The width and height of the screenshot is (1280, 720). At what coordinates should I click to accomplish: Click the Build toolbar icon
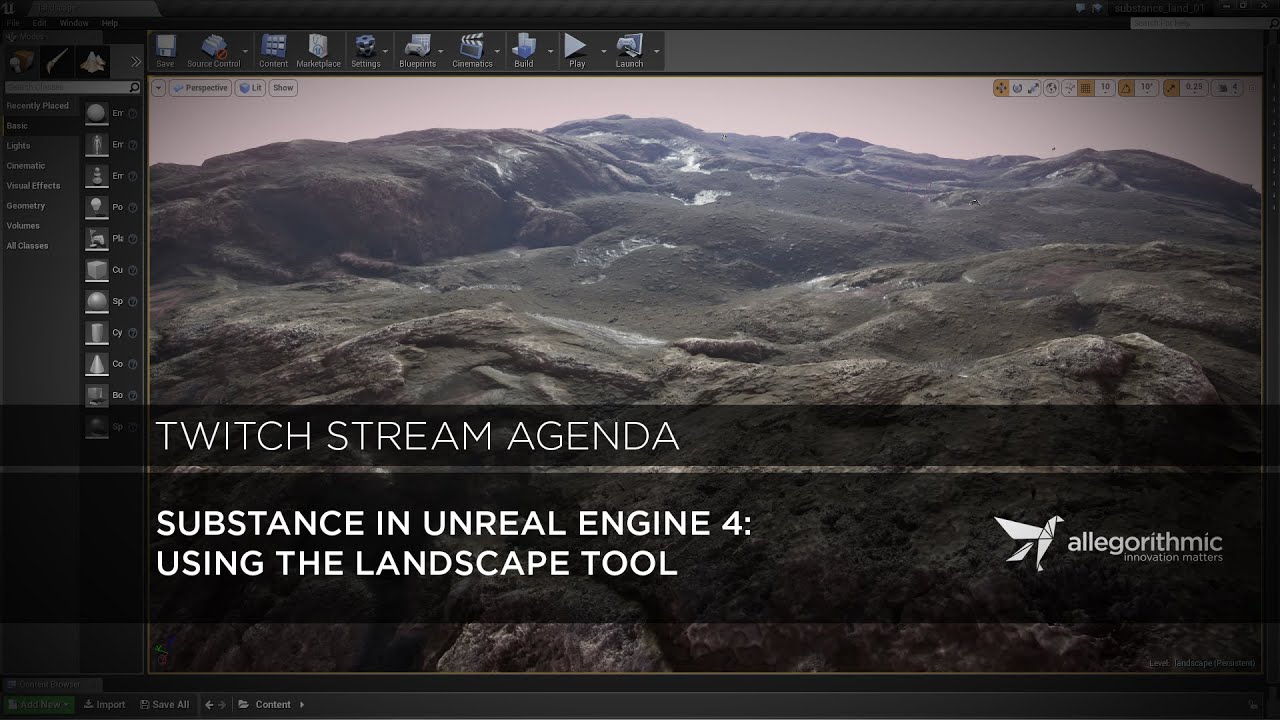pos(523,51)
